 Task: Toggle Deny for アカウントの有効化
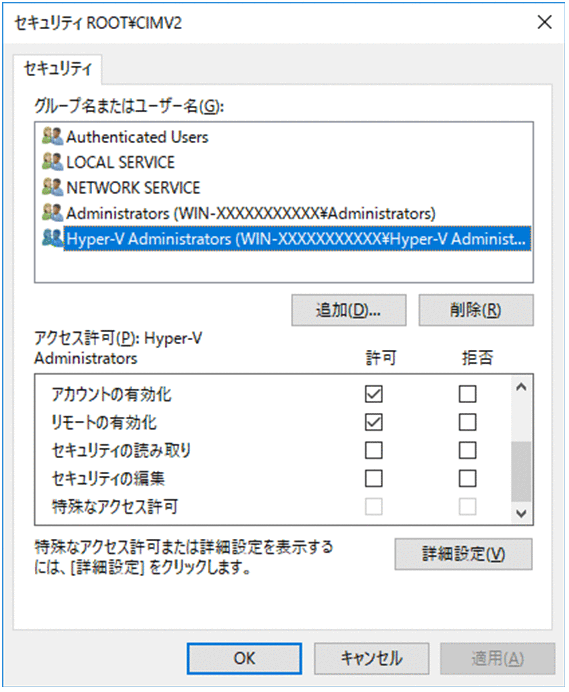tap(467, 394)
